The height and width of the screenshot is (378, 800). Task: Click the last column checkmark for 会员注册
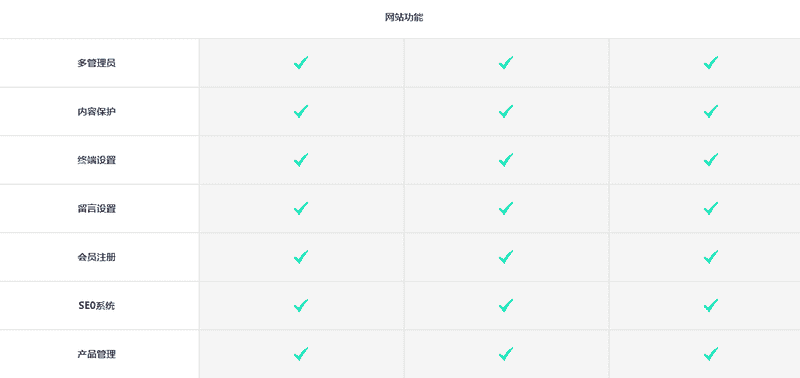pos(711,257)
